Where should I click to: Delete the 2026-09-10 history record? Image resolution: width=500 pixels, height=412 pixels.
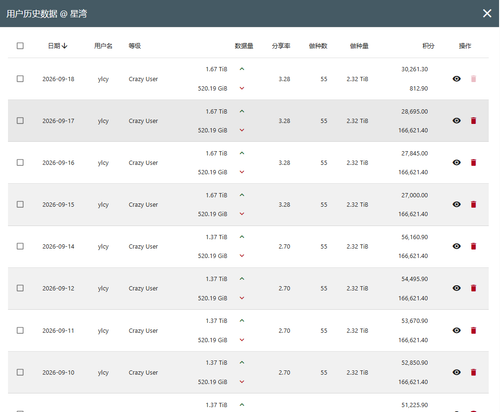click(x=473, y=372)
